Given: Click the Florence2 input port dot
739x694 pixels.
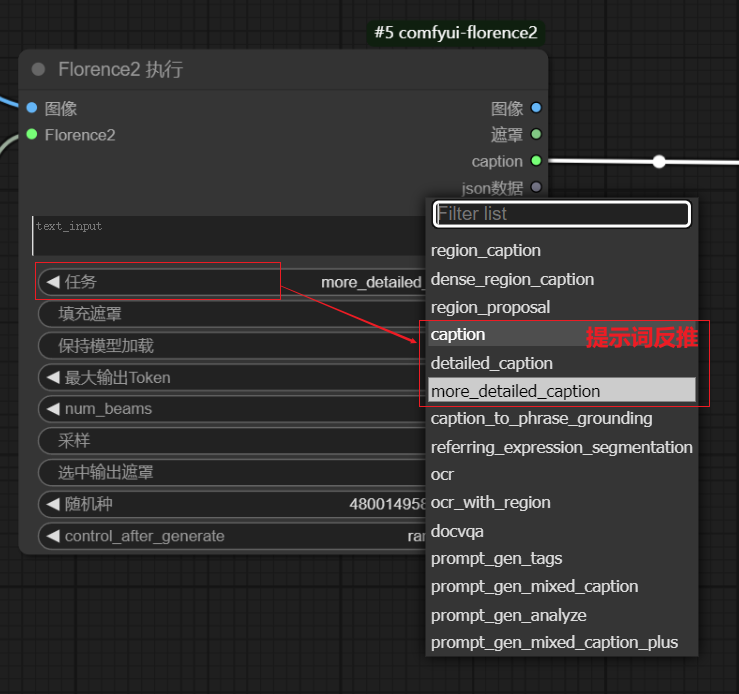Looking at the screenshot, I should (x=32, y=134).
